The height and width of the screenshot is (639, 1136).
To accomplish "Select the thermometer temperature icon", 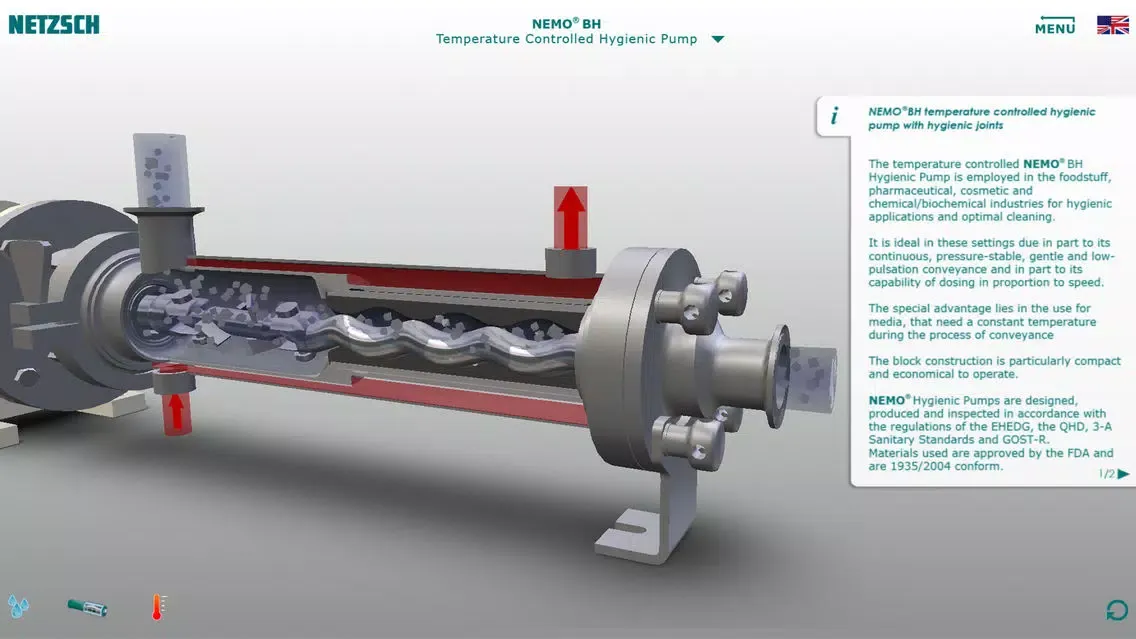I will [158, 607].
